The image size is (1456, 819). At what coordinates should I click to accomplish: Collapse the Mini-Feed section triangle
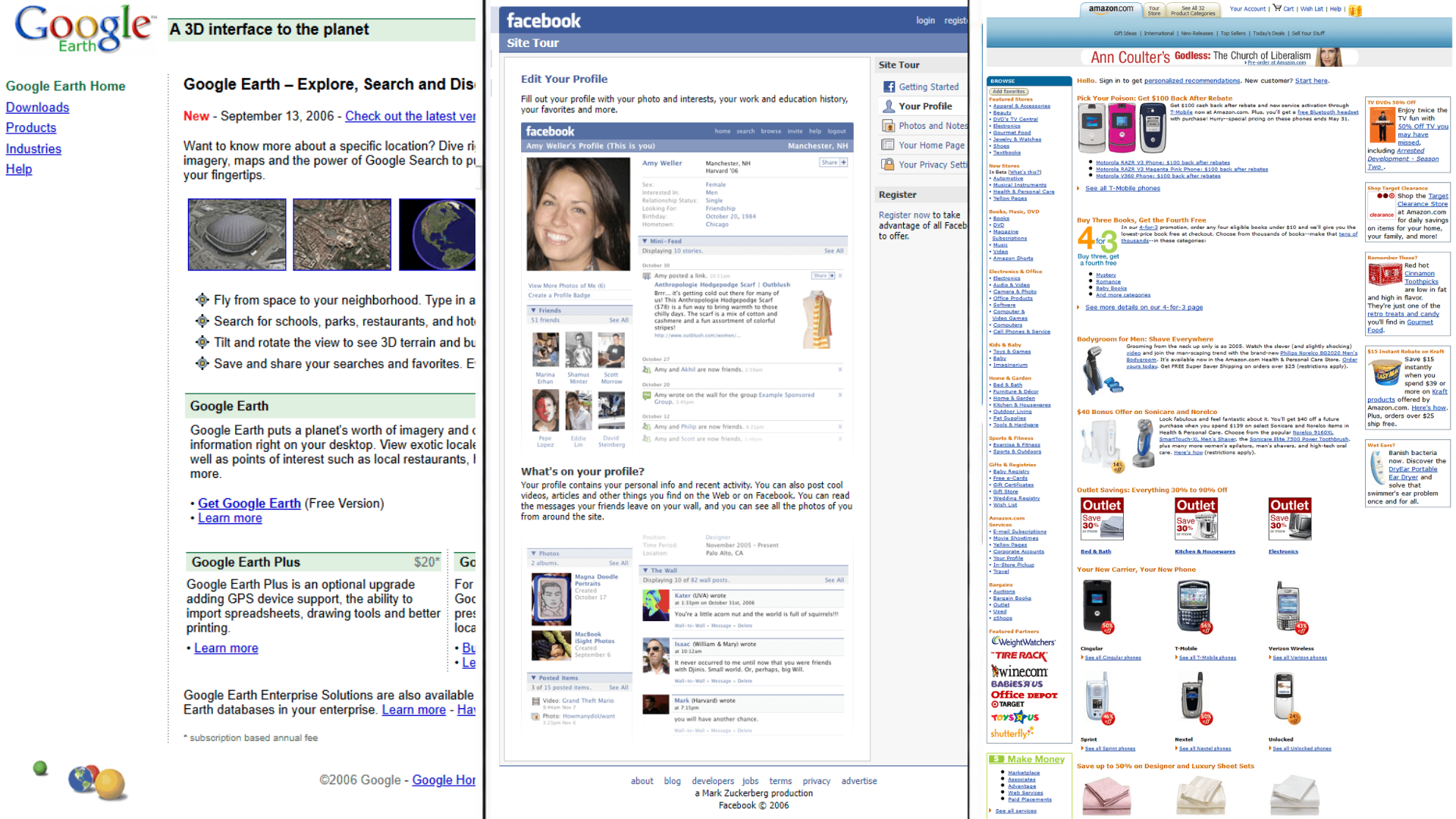point(645,241)
